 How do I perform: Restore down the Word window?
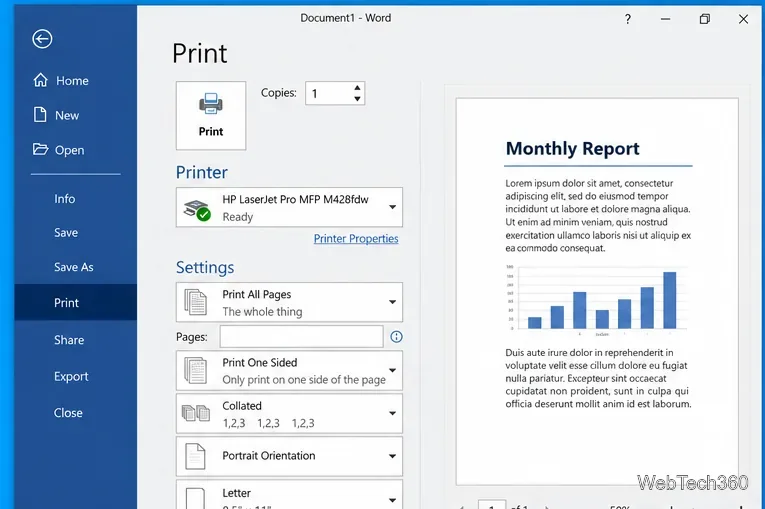[705, 19]
